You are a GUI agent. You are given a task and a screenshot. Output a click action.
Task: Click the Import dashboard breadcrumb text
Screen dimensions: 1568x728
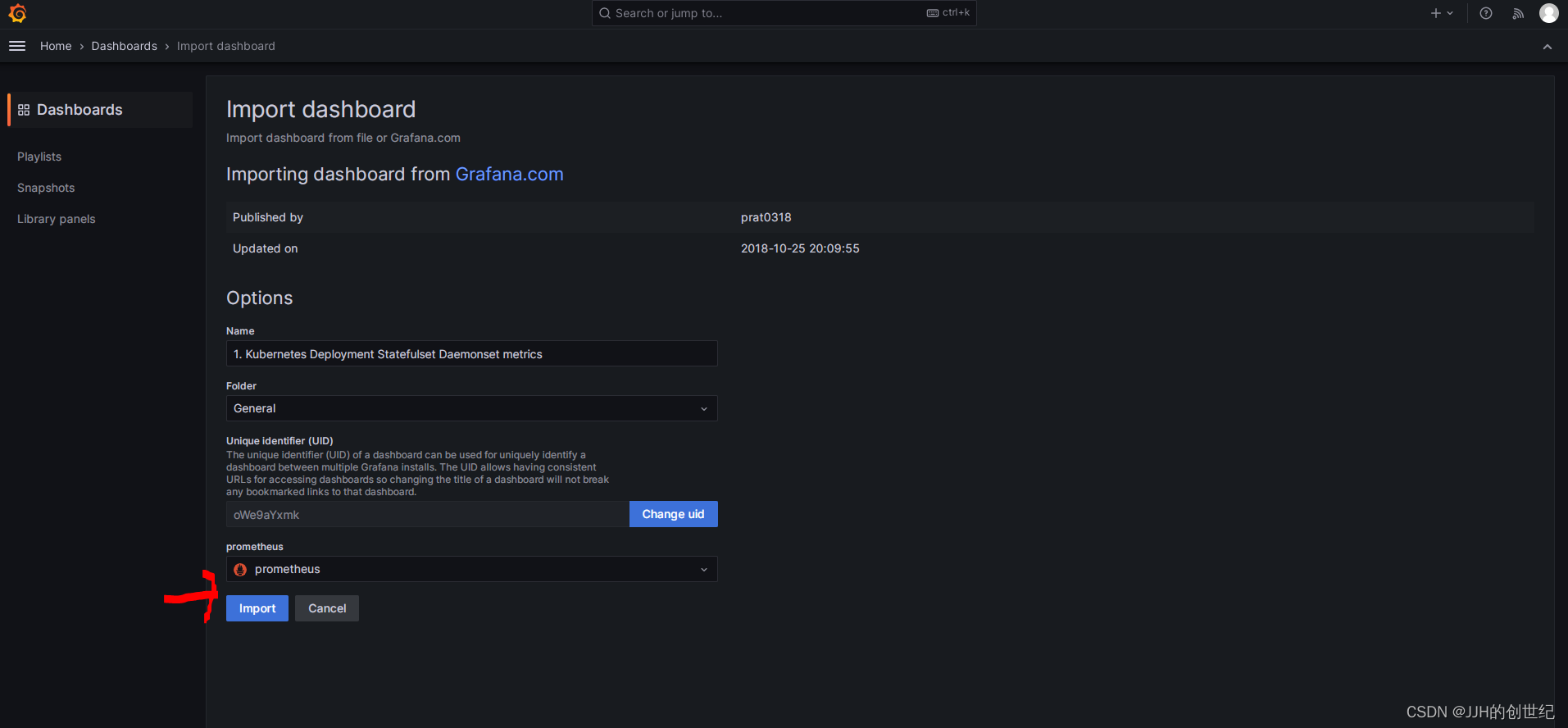[226, 46]
